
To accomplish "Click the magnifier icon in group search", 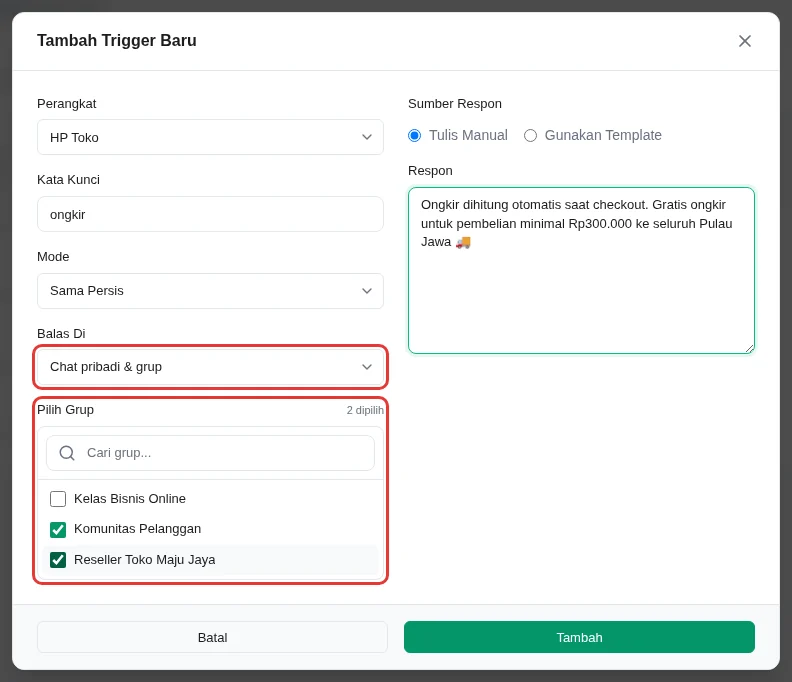I will pyautogui.click(x=67, y=453).
